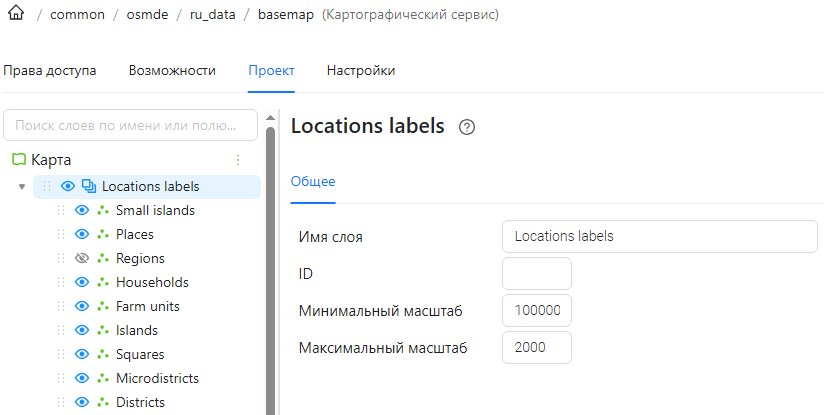Screen dimensions: 824x415
Task: Click the Минимальный масштаб input field
Action: coord(537,310)
